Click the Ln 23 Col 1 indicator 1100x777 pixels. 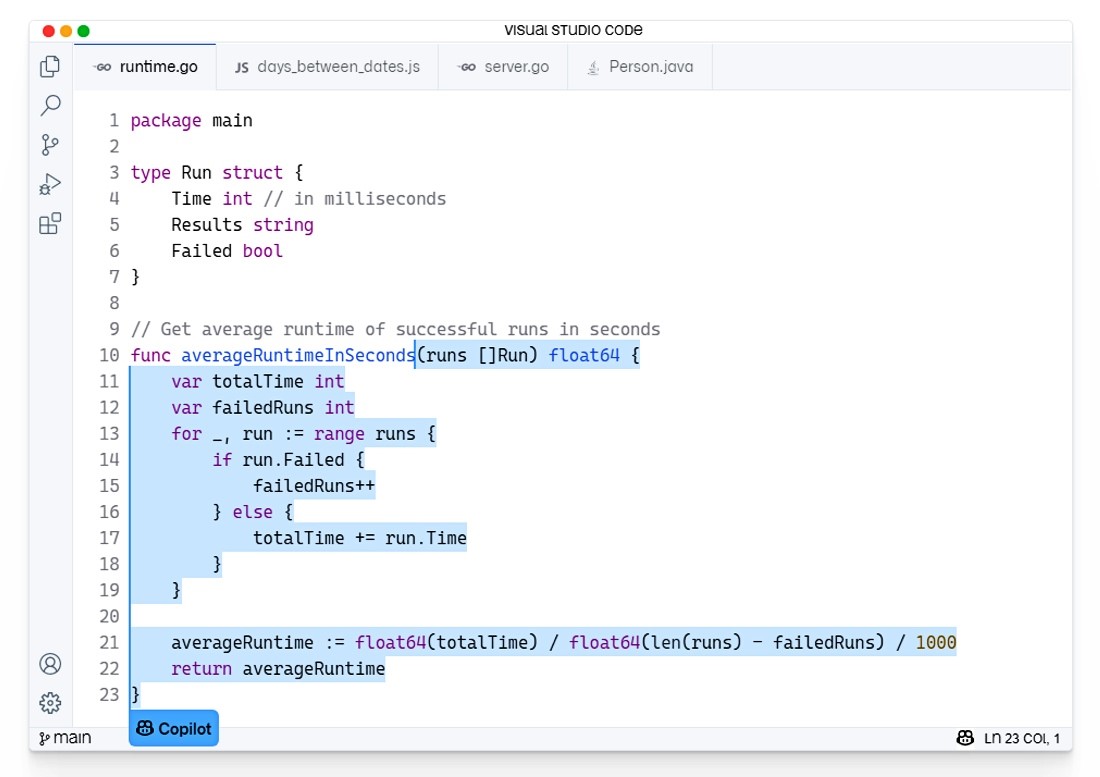[1021, 738]
